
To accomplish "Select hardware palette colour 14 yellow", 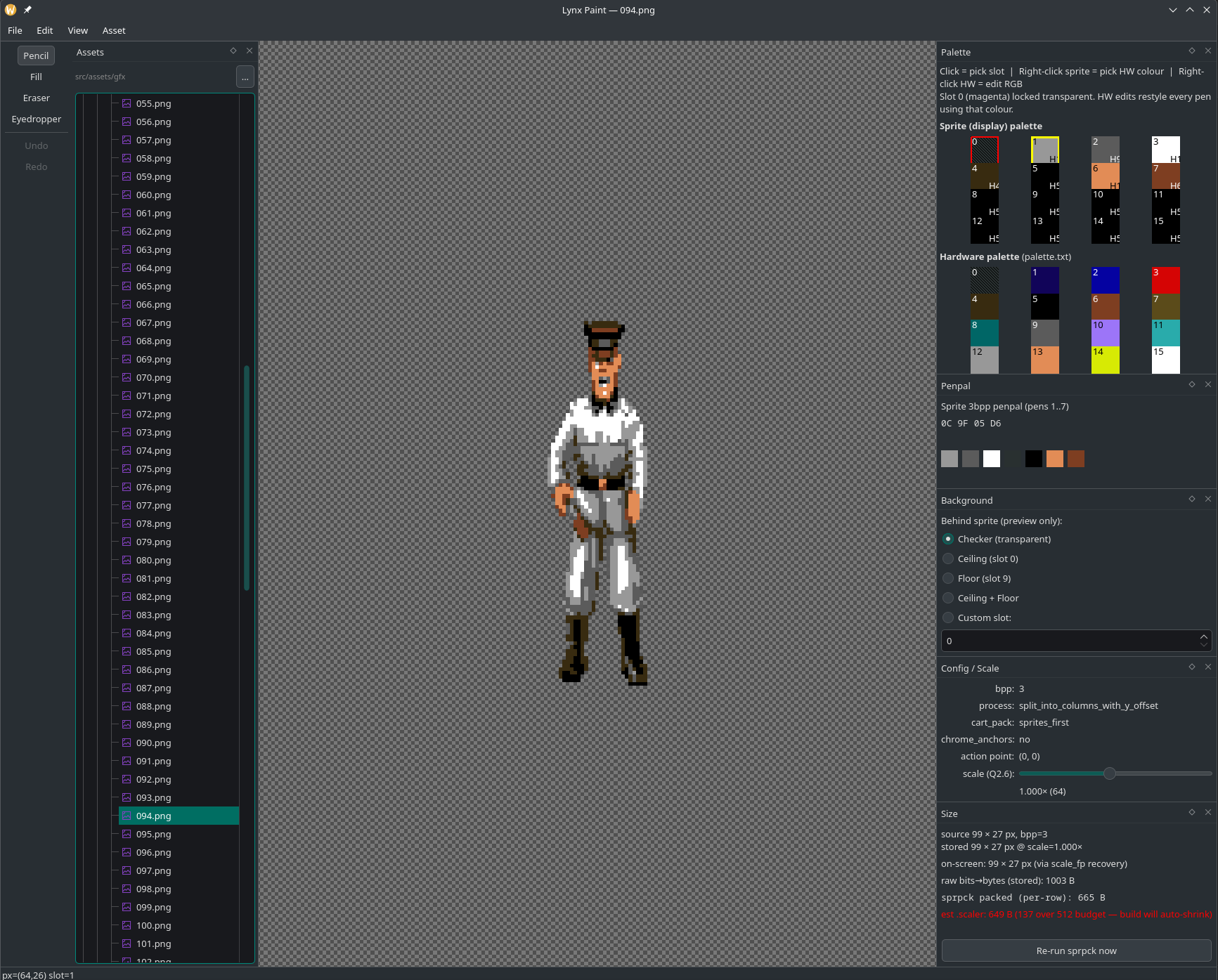I will (1106, 360).
